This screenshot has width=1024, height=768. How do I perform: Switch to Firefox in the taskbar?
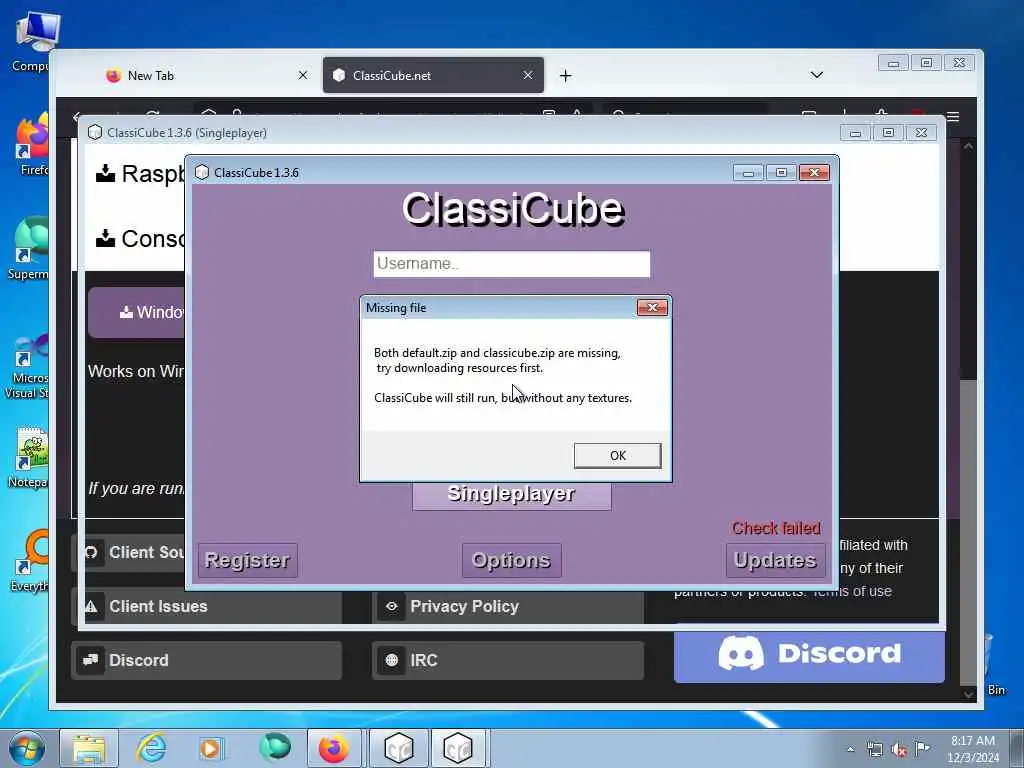(334, 748)
